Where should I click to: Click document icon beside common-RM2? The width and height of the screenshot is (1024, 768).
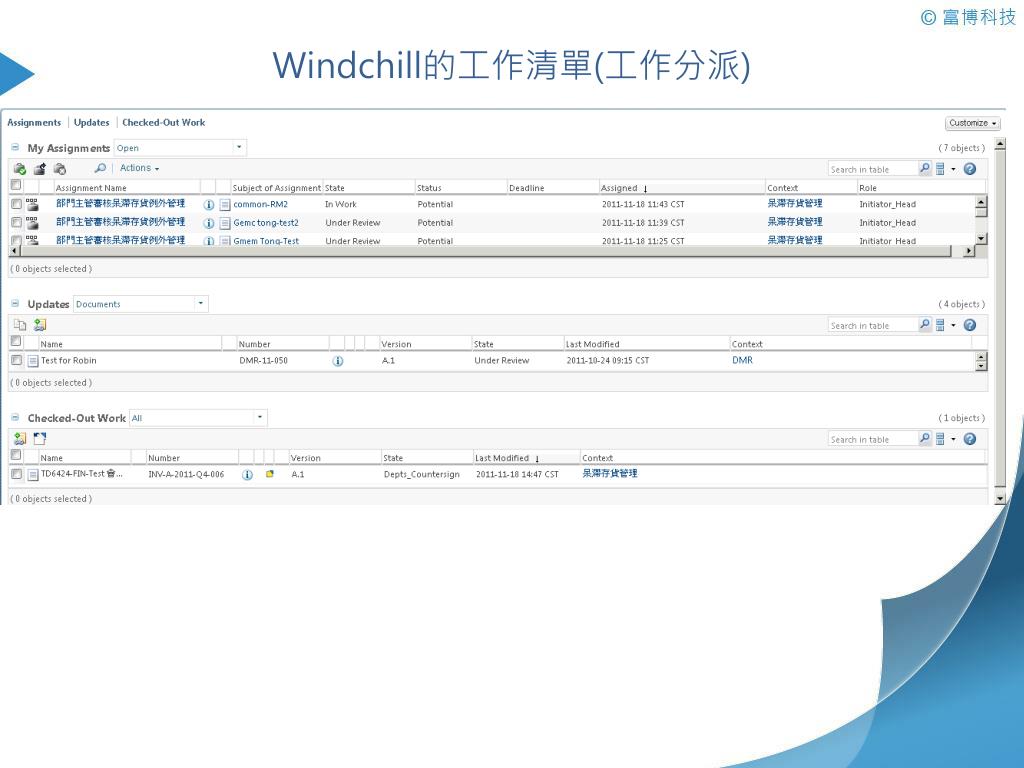(x=225, y=204)
